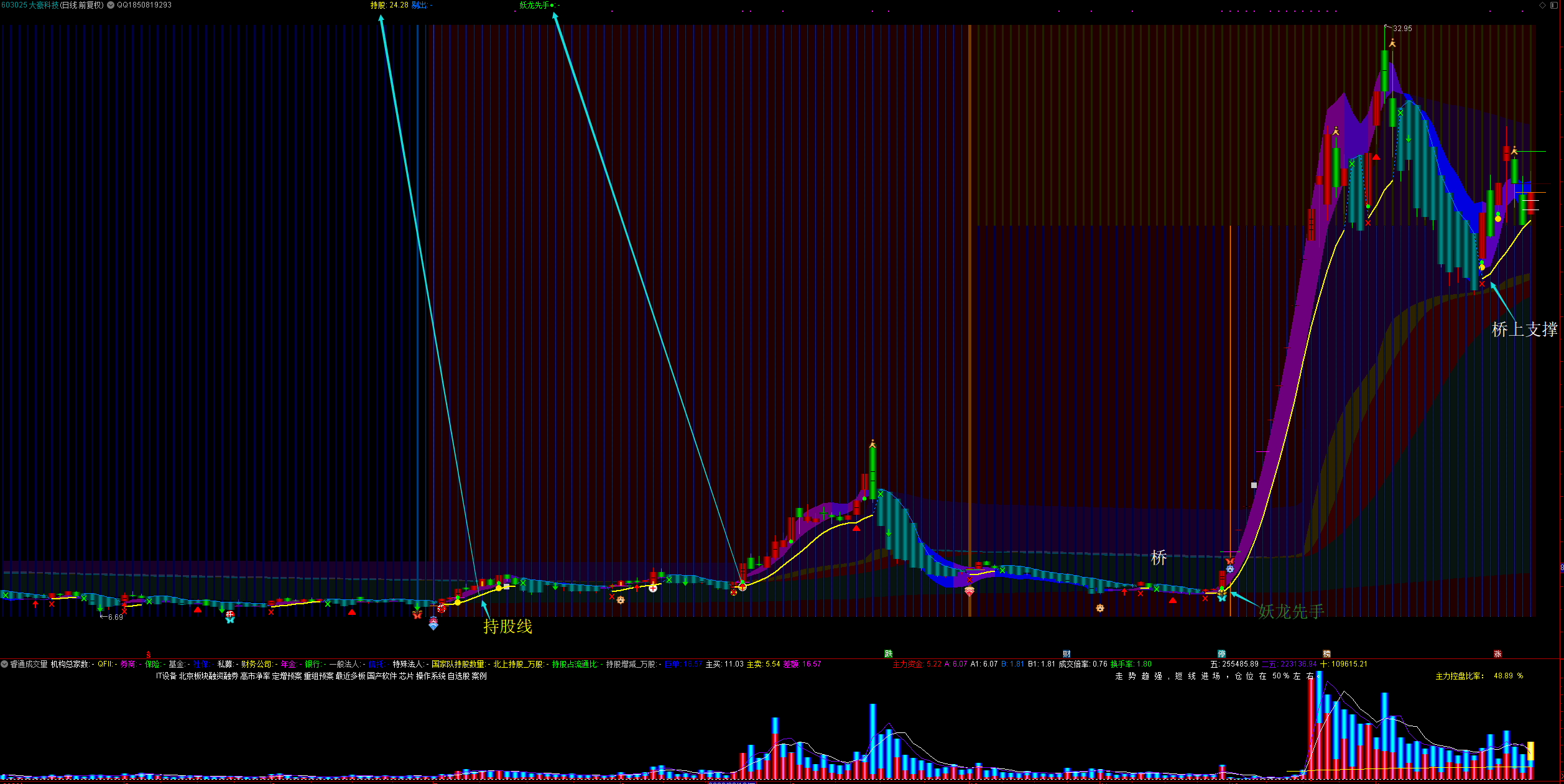
Task: Click the yellow 持股线 annotation text
Action: 507,626
